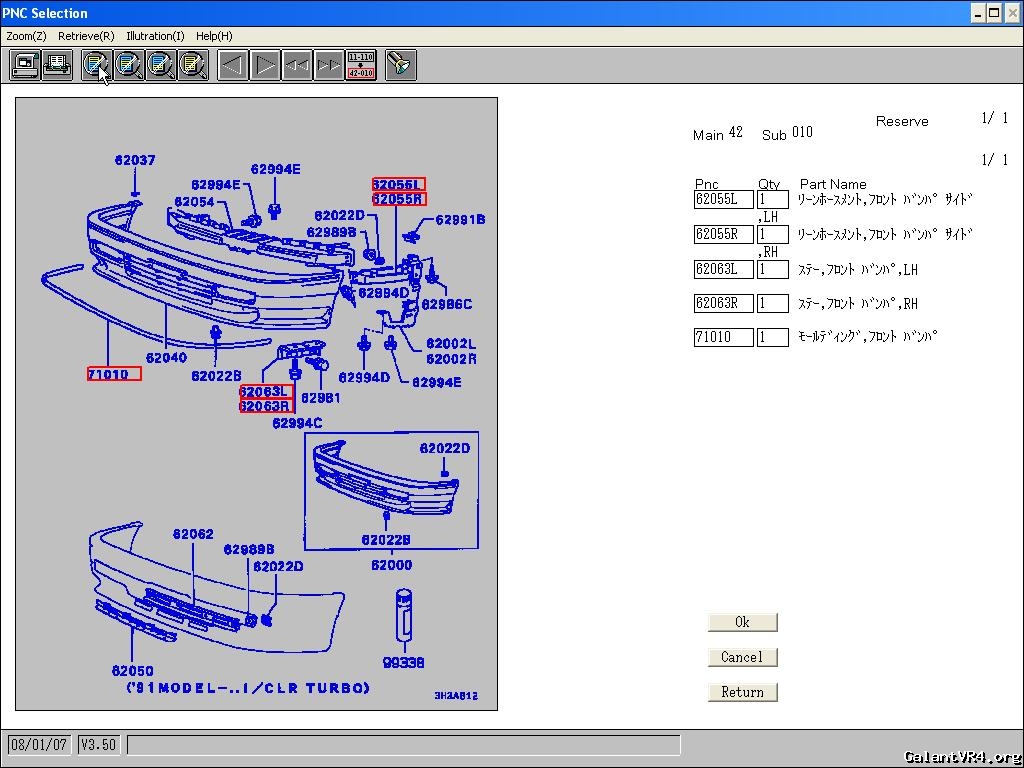Go to previous illustration with single left arrow
The height and width of the screenshot is (768, 1024).
click(233, 66)
